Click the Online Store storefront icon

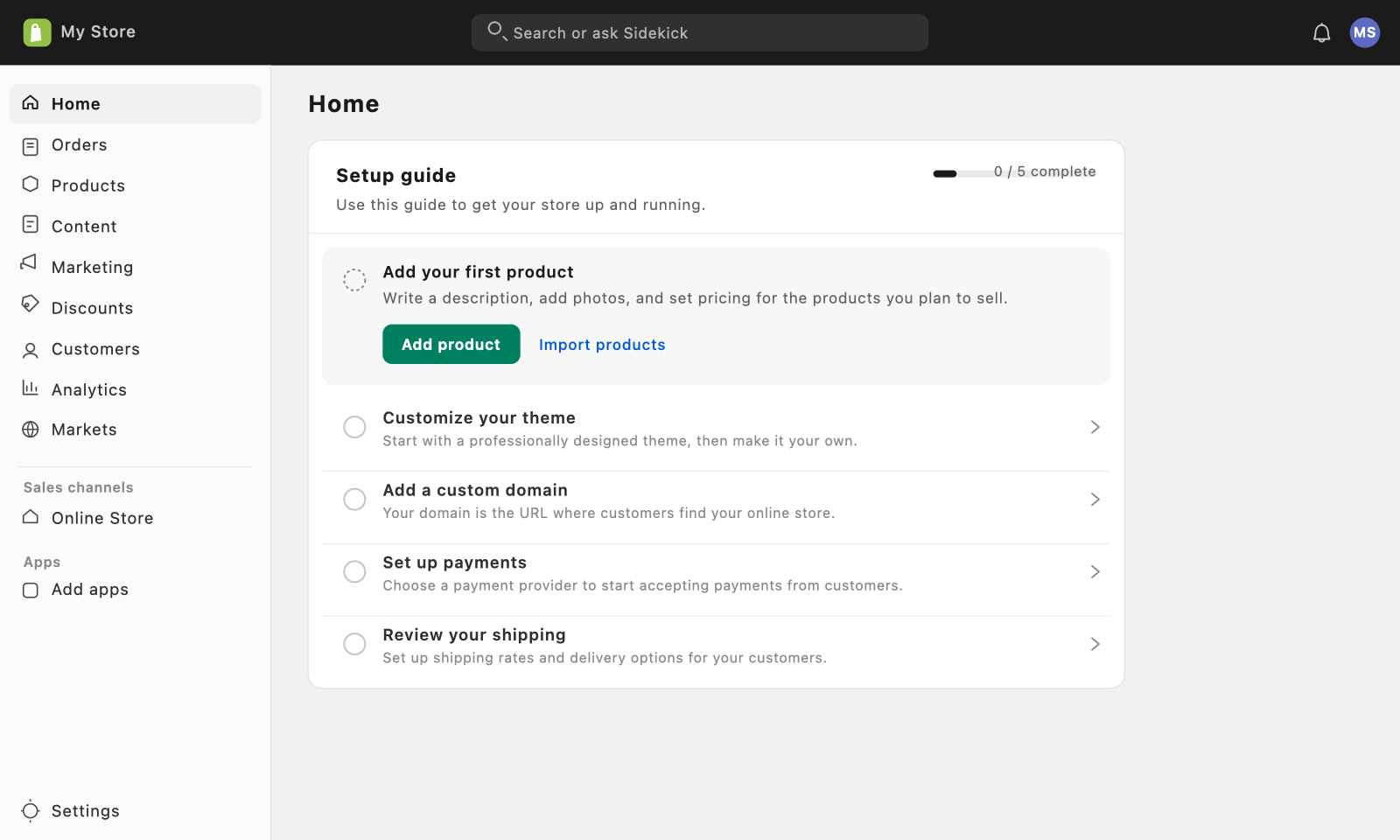(x=31, y=516)
